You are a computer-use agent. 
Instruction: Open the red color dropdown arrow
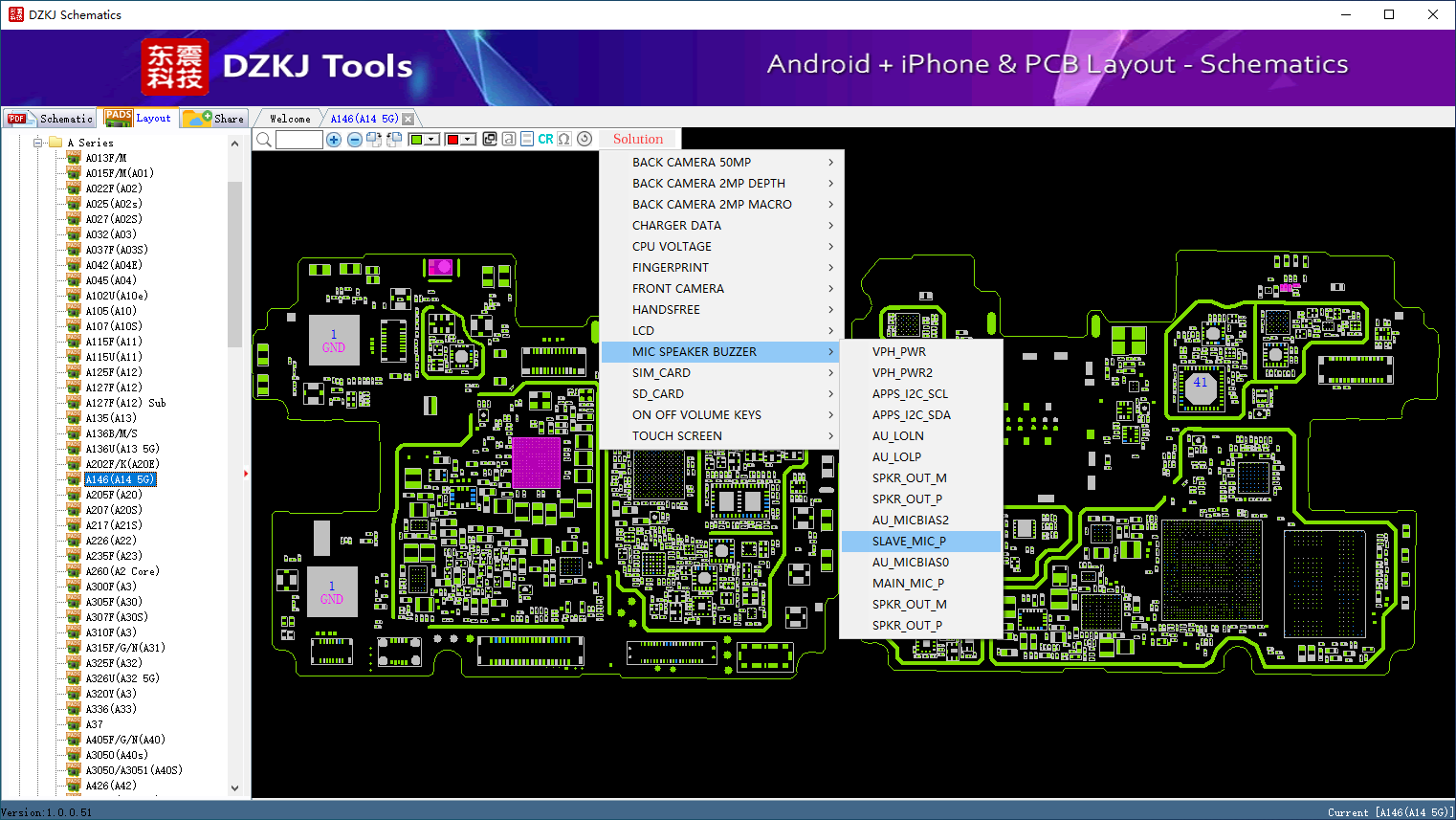(x=468, y=140)
